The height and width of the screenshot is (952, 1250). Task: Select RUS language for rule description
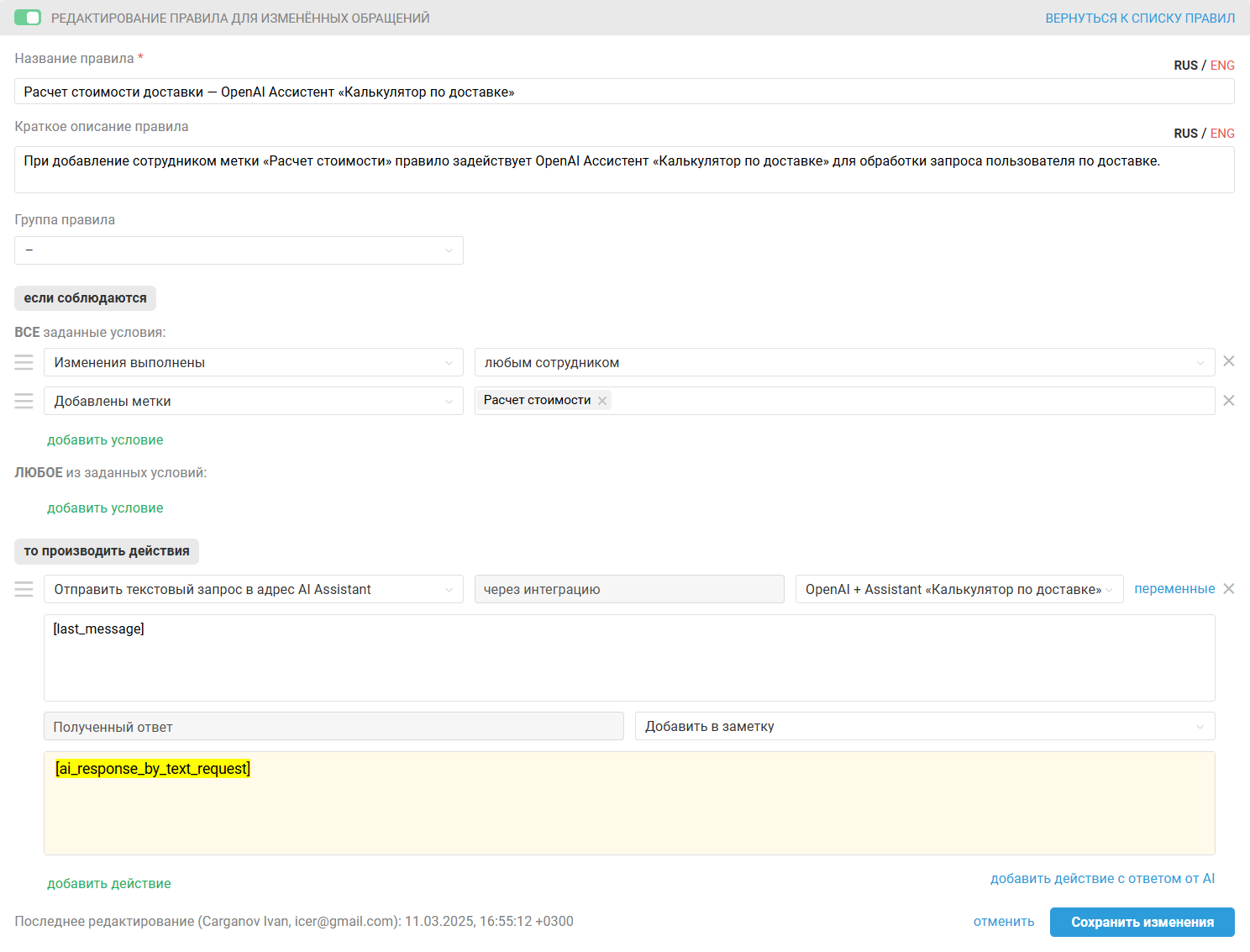click(x=1185, y=134)
